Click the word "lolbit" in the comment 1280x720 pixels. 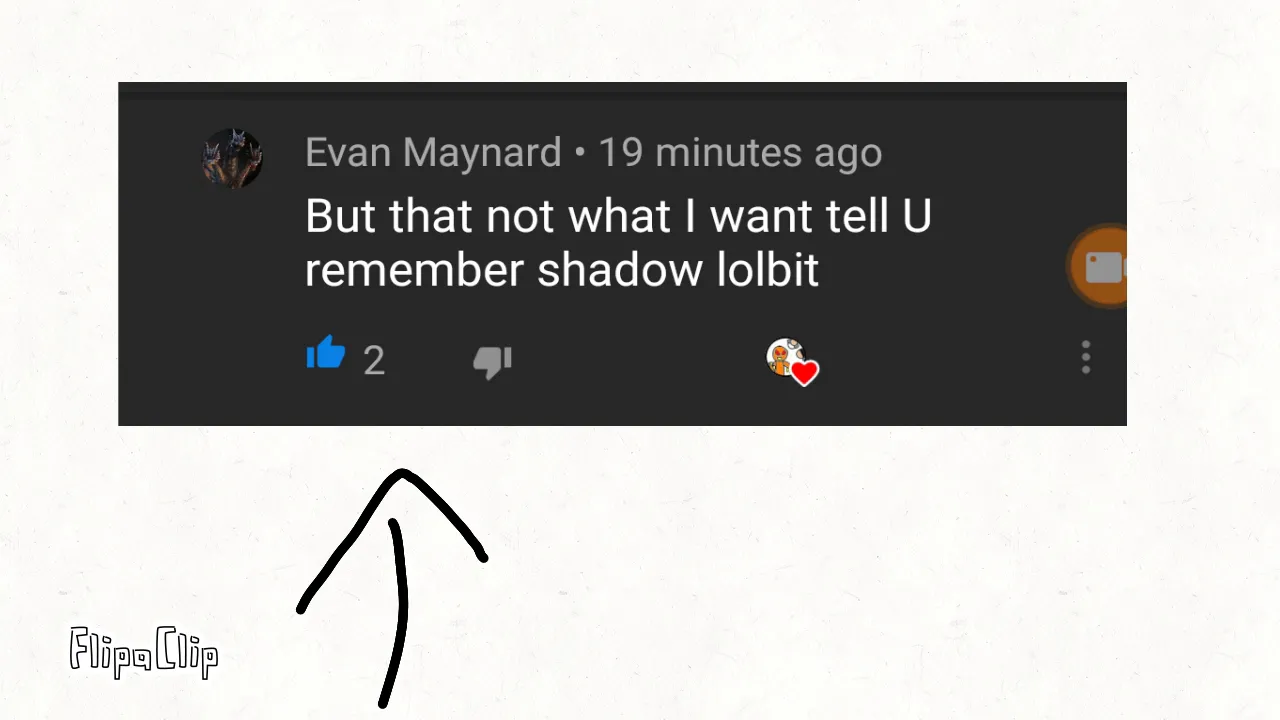pos(768,270)
